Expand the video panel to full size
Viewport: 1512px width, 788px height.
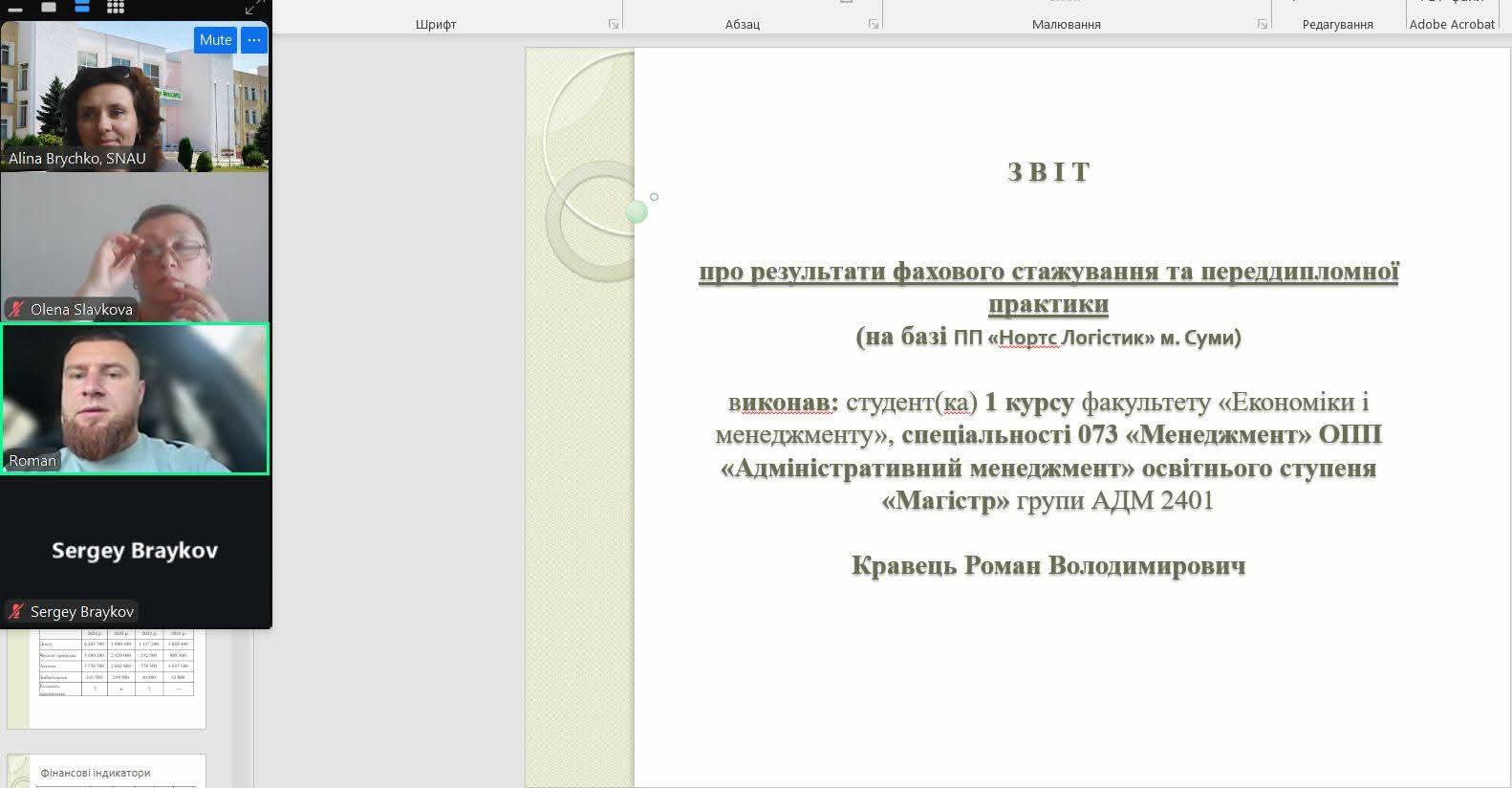pyautogui.click(x=254, y=8)
